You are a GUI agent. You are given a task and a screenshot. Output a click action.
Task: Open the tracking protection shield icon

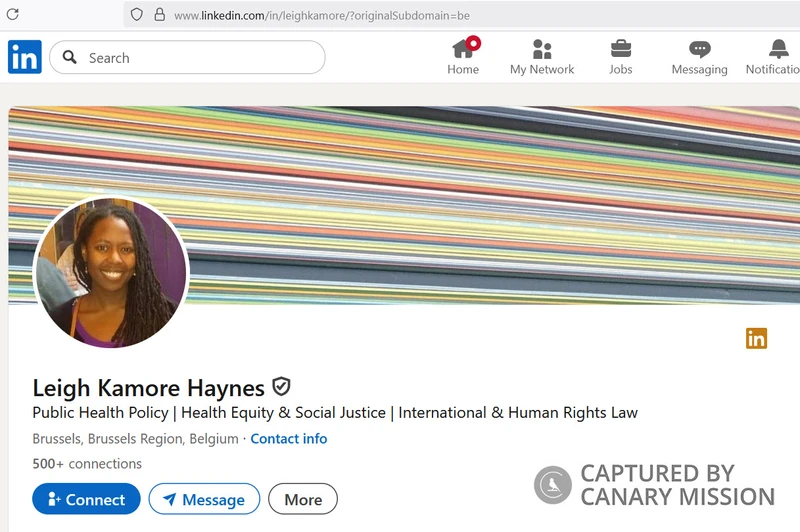[136, 14]
